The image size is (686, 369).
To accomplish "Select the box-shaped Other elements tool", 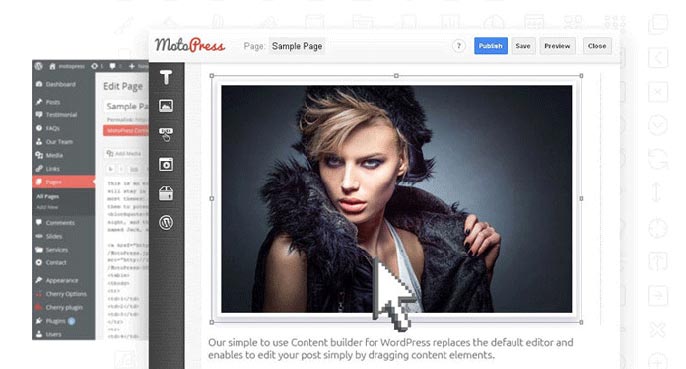I will (x=166, y=193).
